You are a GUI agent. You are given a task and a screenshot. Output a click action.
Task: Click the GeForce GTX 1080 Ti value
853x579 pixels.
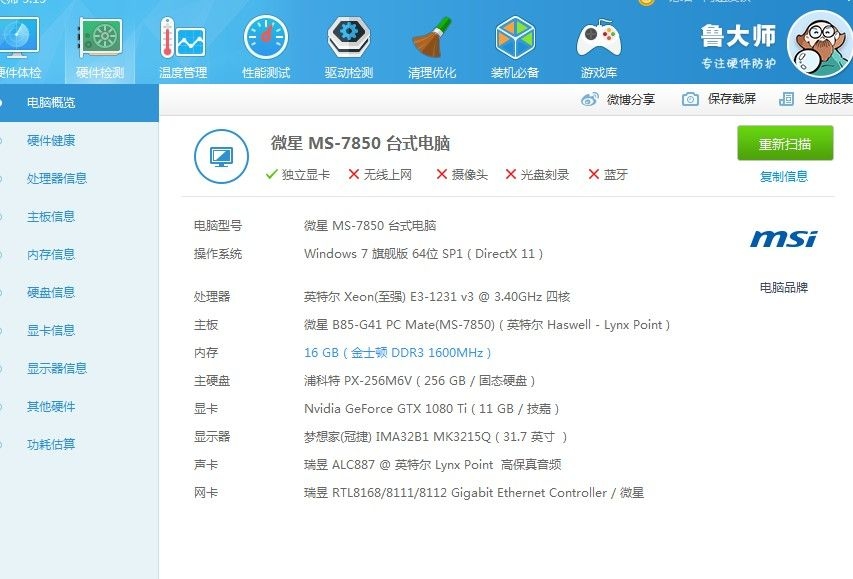click(x=431, y=409)
